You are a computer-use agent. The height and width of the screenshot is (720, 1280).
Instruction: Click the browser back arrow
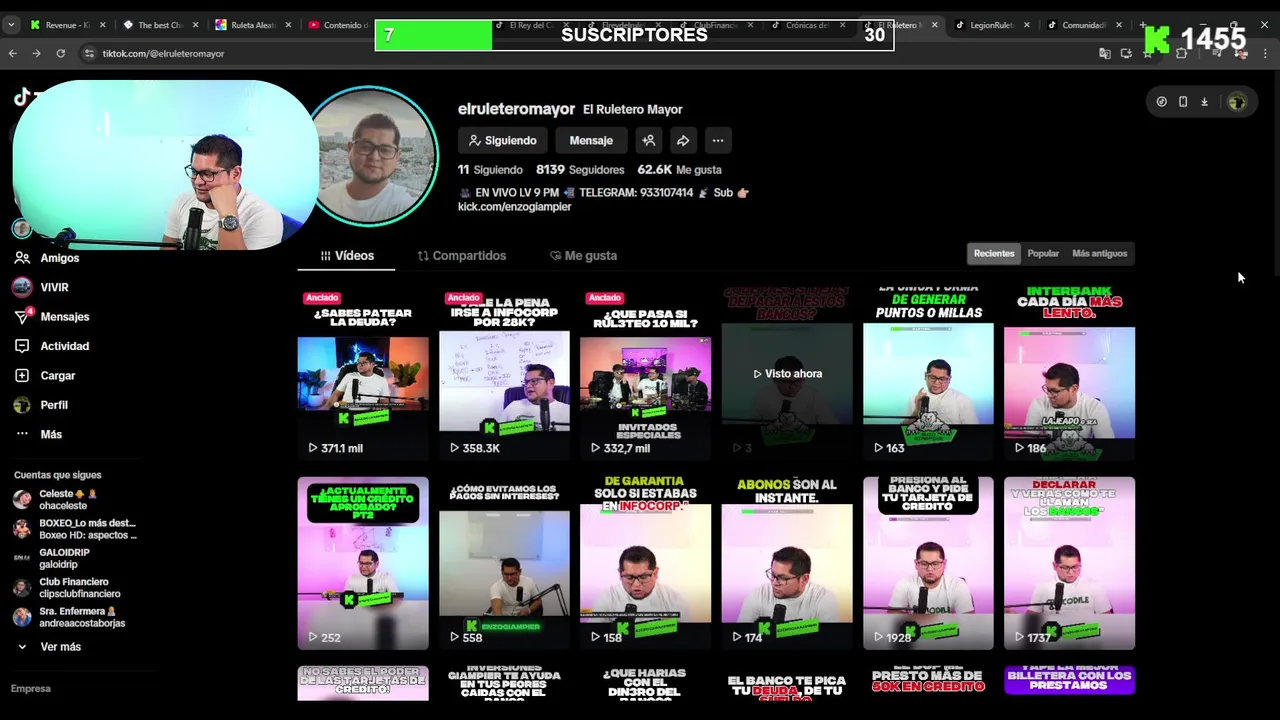[x=13, y=53]
